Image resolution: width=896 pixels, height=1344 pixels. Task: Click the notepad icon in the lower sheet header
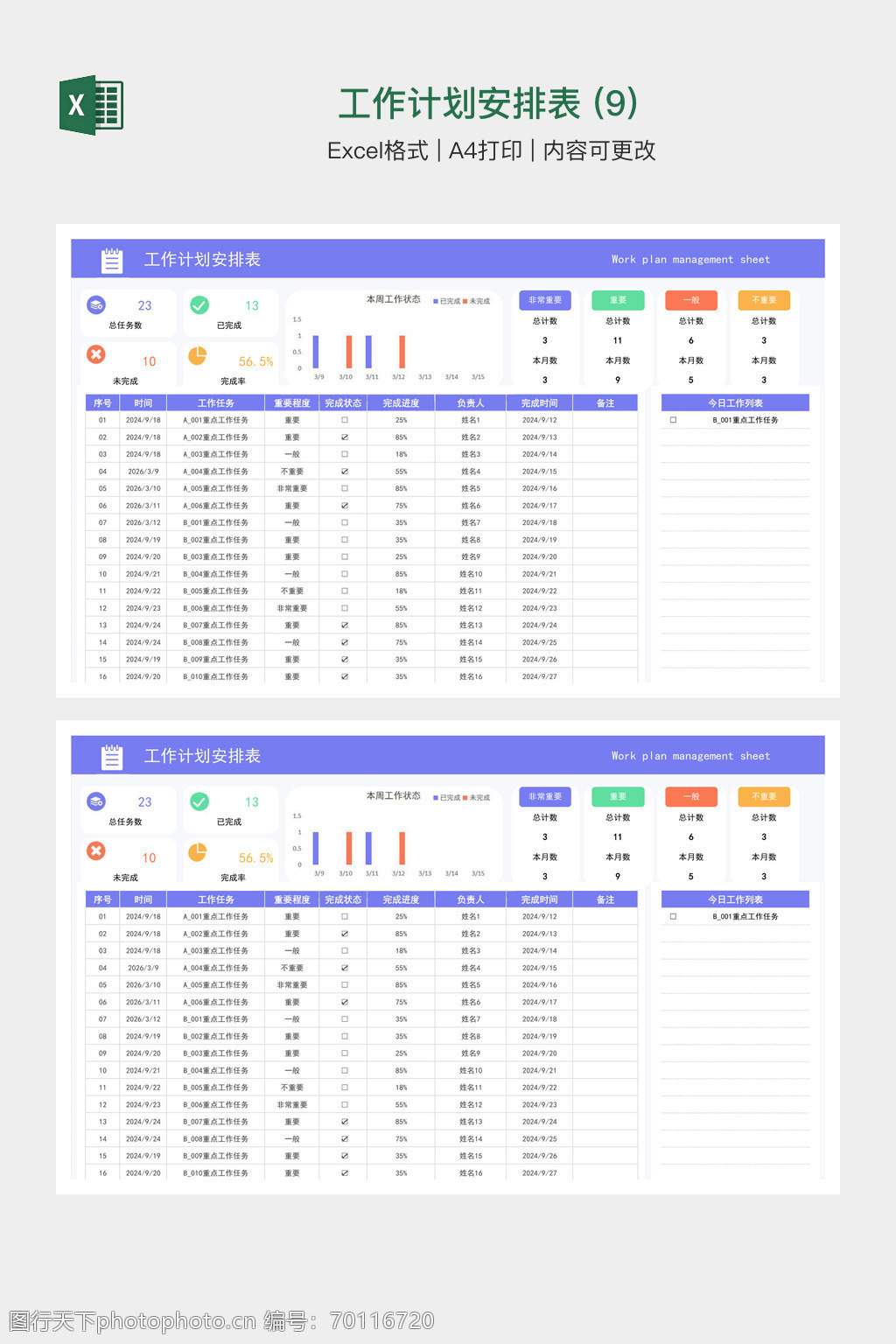(112, 757)
